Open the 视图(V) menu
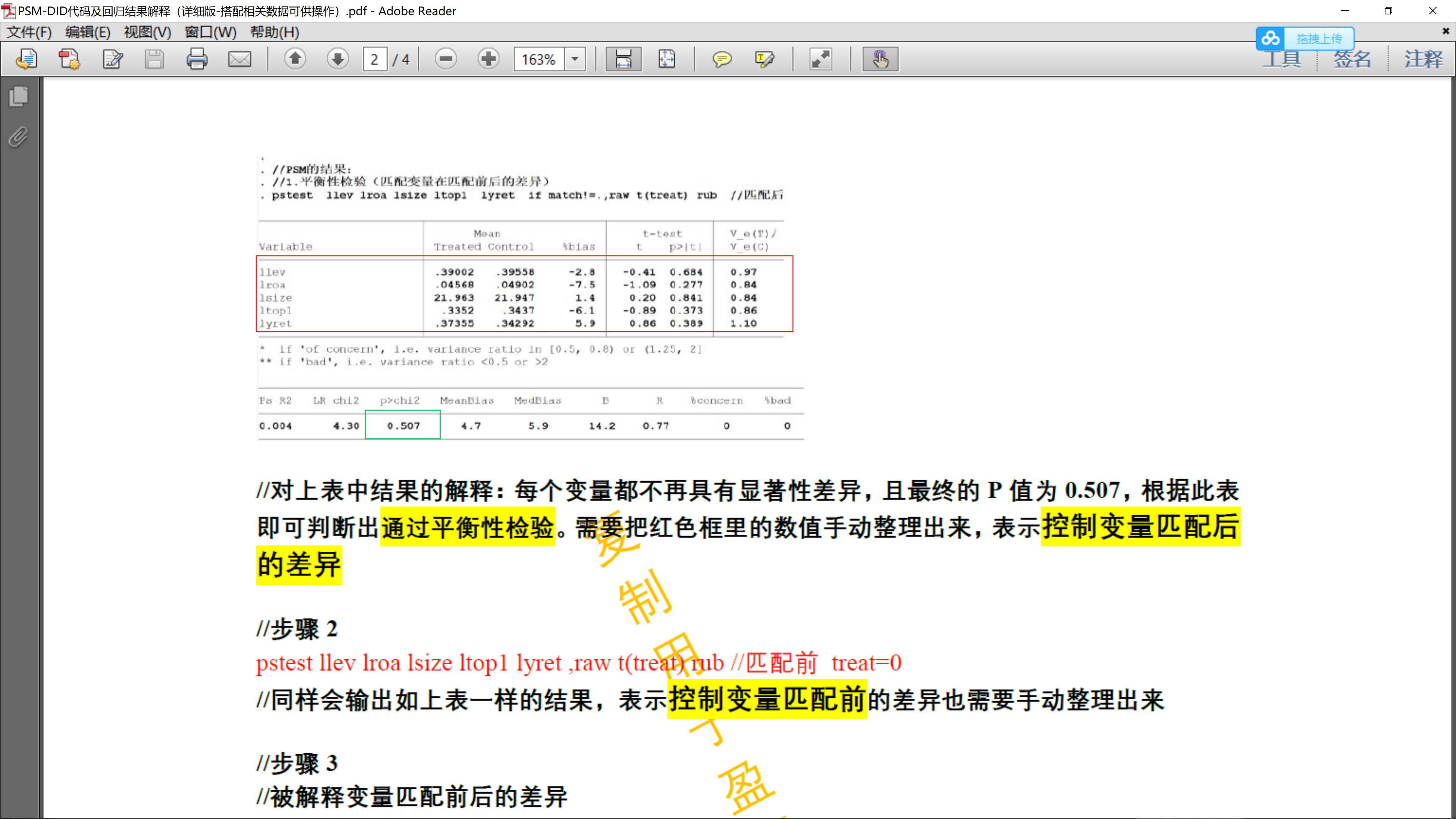The height and width of the screenshot is (819, 1456). pyautogui.click(x=147, y=32)
